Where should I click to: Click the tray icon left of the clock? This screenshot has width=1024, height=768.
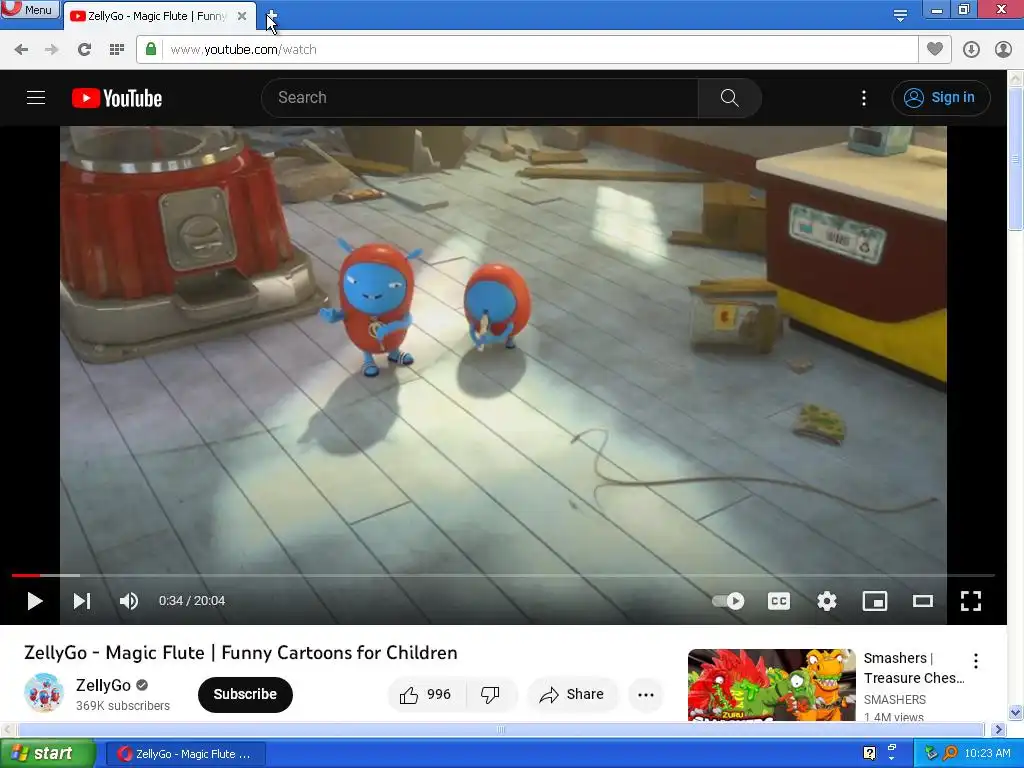(x=950, y=753)
